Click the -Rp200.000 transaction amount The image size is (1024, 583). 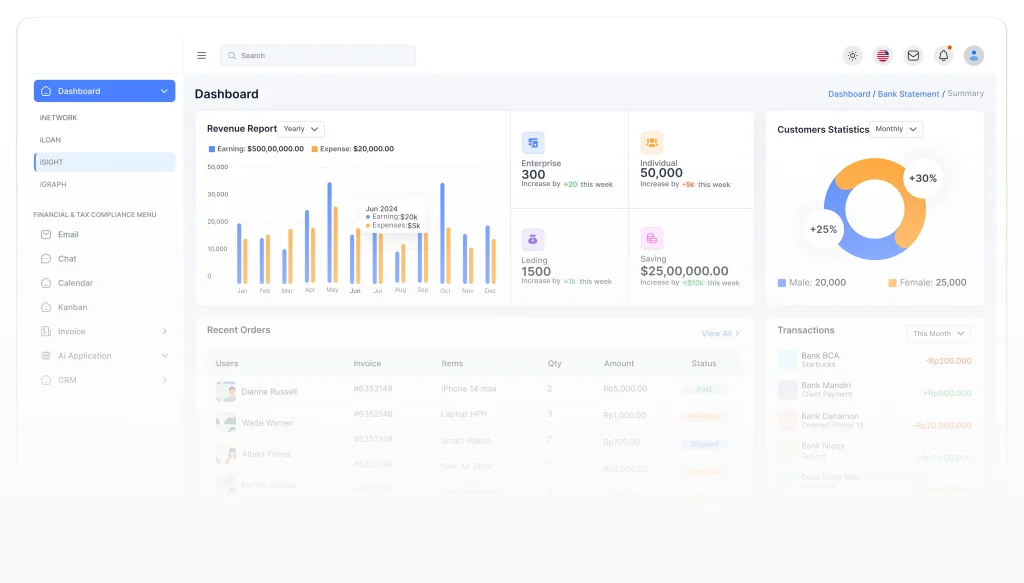(948, 360)
